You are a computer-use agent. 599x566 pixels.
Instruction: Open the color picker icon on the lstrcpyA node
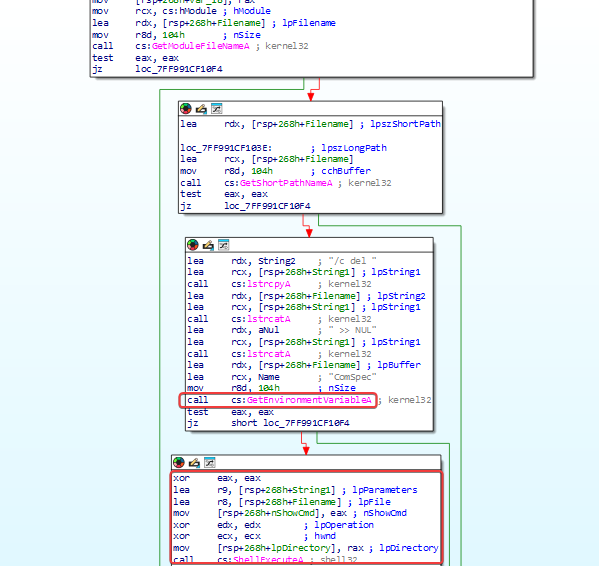(193, 245)
